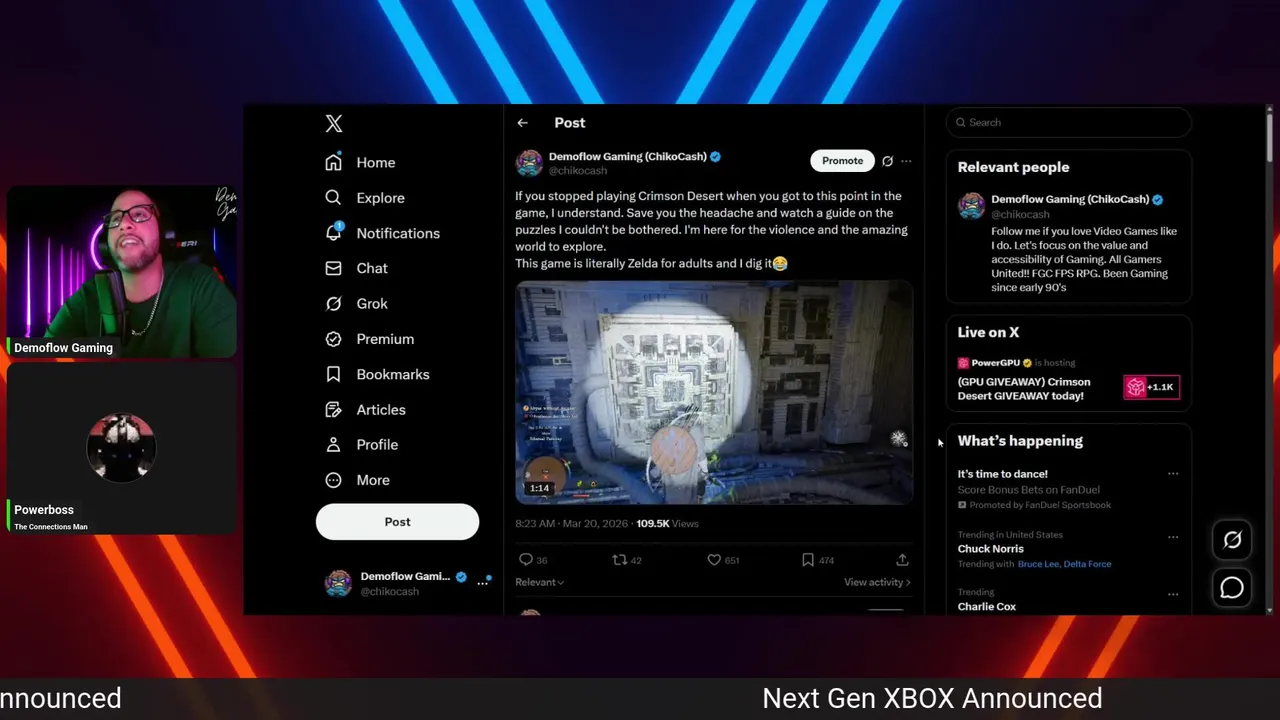The image size is (1280, 720).
Task: Join PowerGPU GPU GIVEAWAY live broadcast
Action: (x=1024, y=389)
